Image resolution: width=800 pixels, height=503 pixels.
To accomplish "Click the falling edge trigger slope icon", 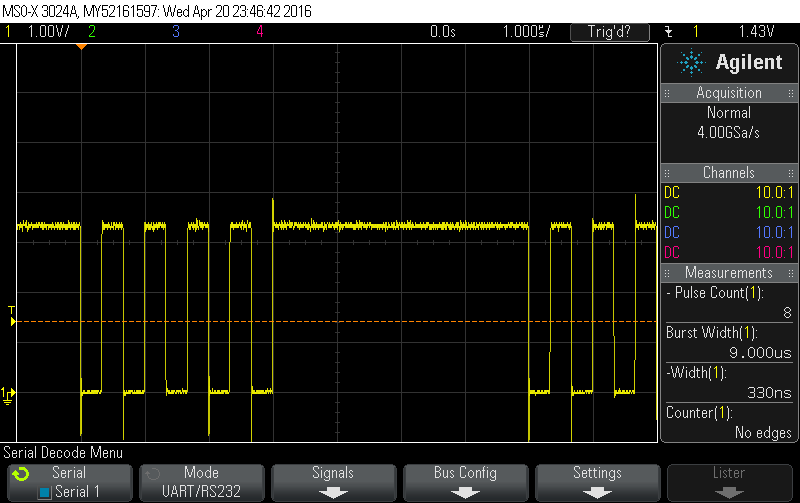I will 667,32.
